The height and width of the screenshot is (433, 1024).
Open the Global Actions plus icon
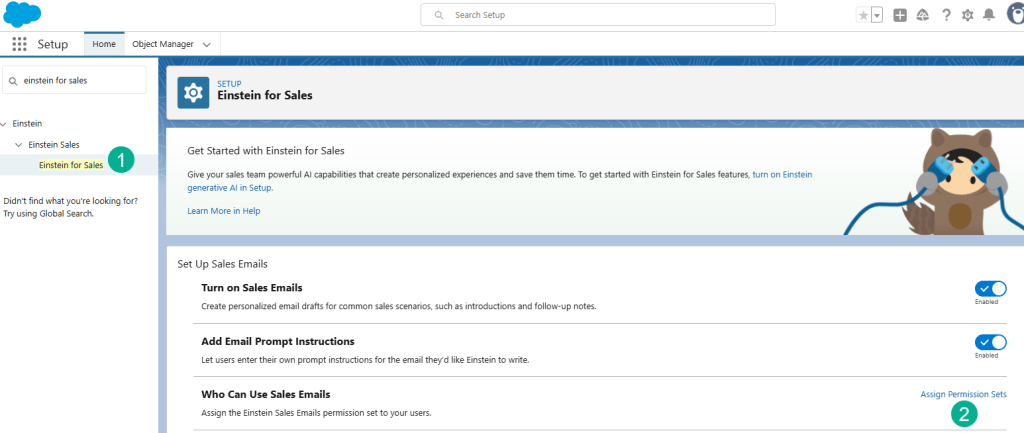point(900,15)
